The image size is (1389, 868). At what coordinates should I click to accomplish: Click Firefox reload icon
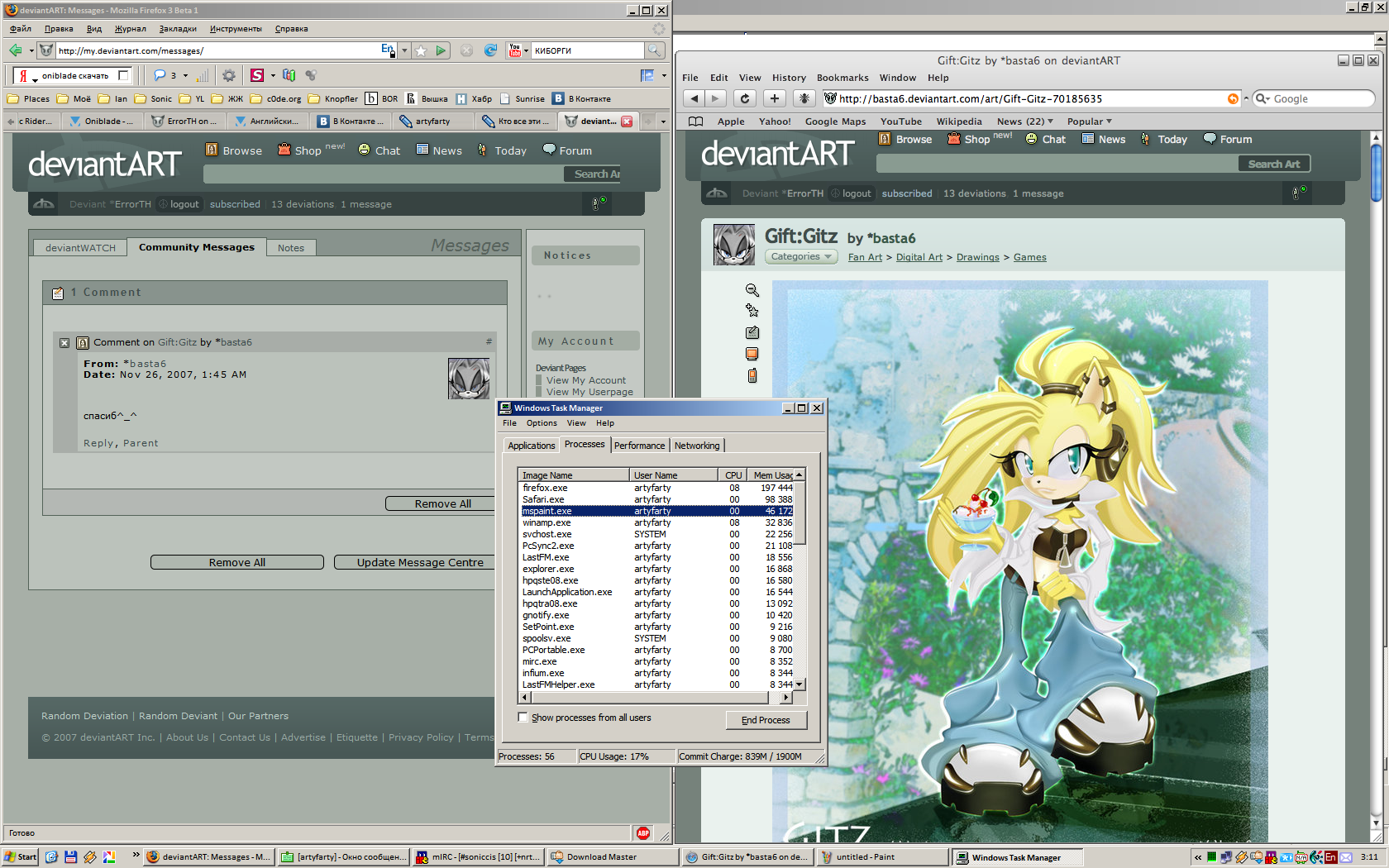(x=490, y=50)
